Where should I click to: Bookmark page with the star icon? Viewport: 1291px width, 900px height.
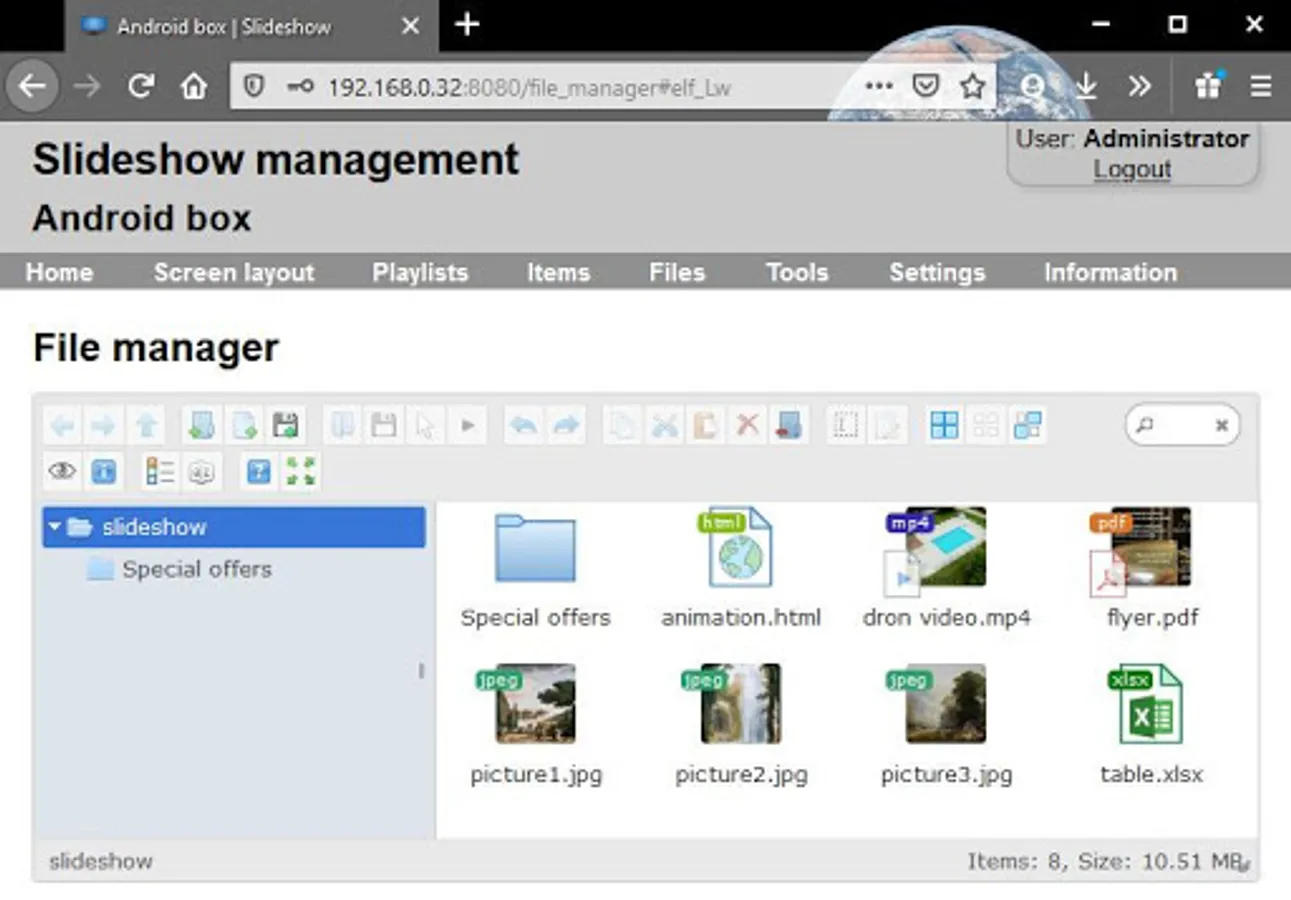(972, 87)
